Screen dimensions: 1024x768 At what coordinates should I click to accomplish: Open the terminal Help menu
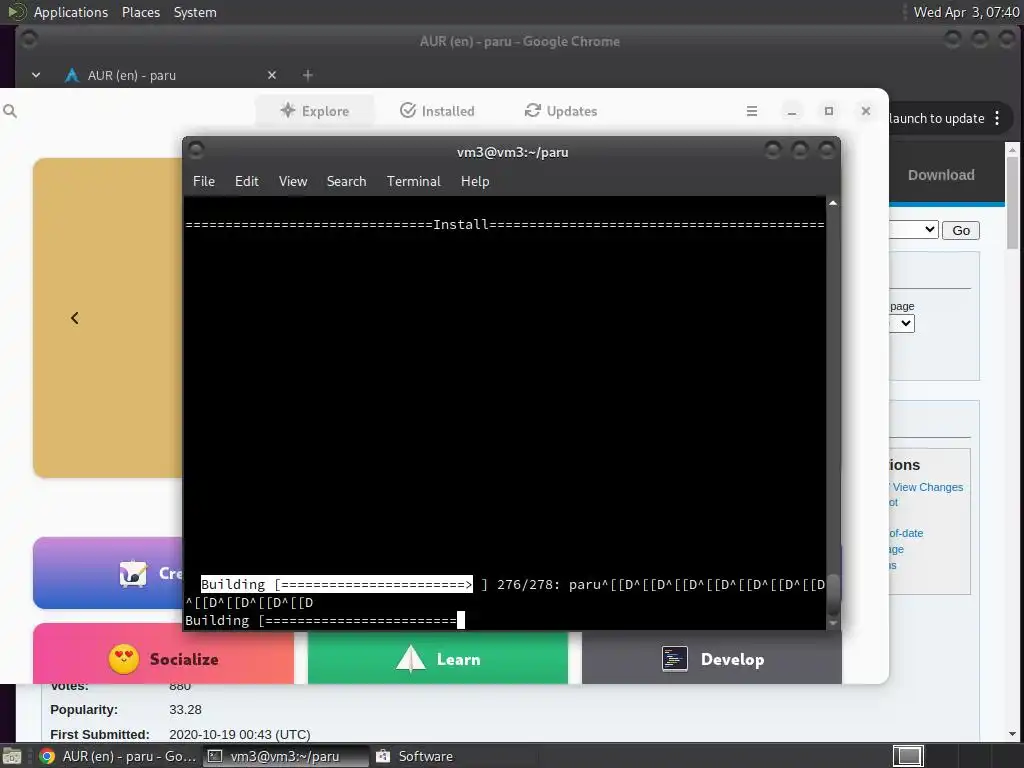click(x=475, y=181)
